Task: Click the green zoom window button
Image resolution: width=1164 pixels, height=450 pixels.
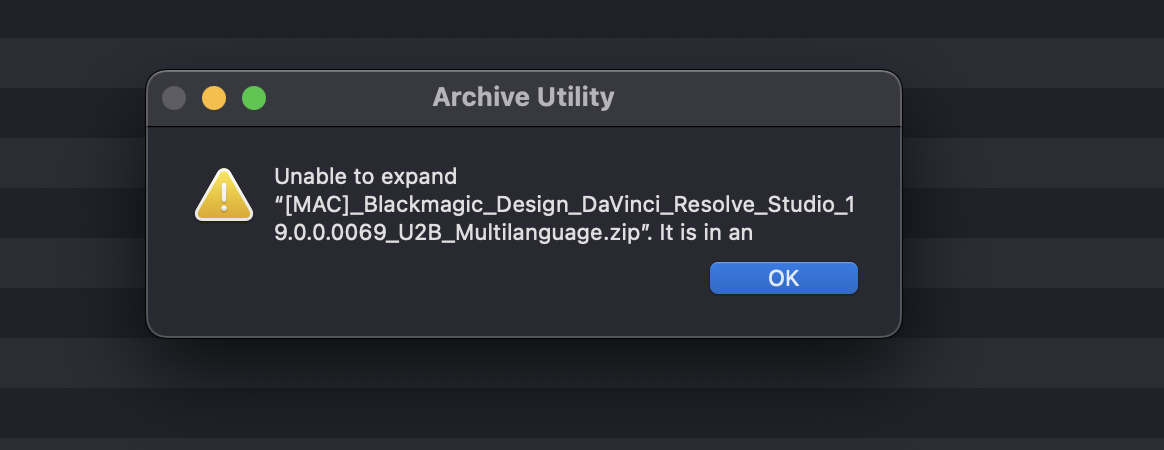Action: coord(254,98)
